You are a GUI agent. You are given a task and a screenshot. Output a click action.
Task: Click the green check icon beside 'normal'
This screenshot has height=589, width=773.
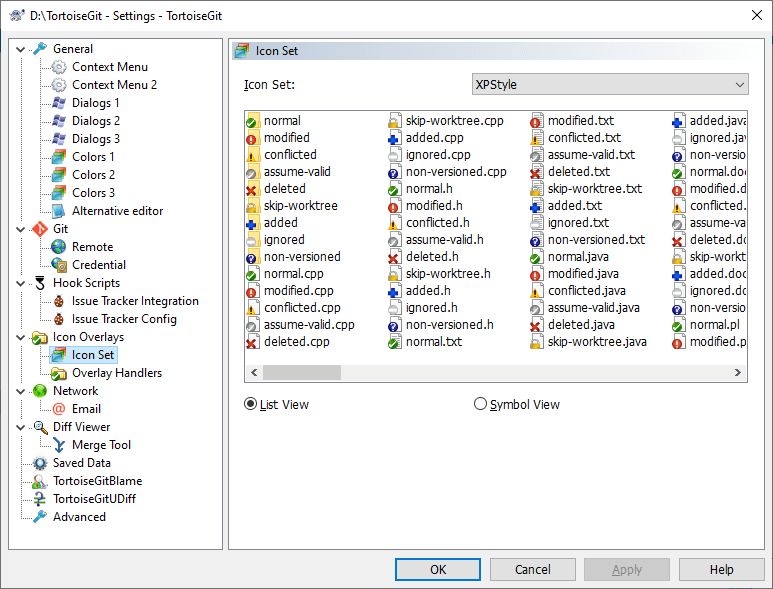252,121
